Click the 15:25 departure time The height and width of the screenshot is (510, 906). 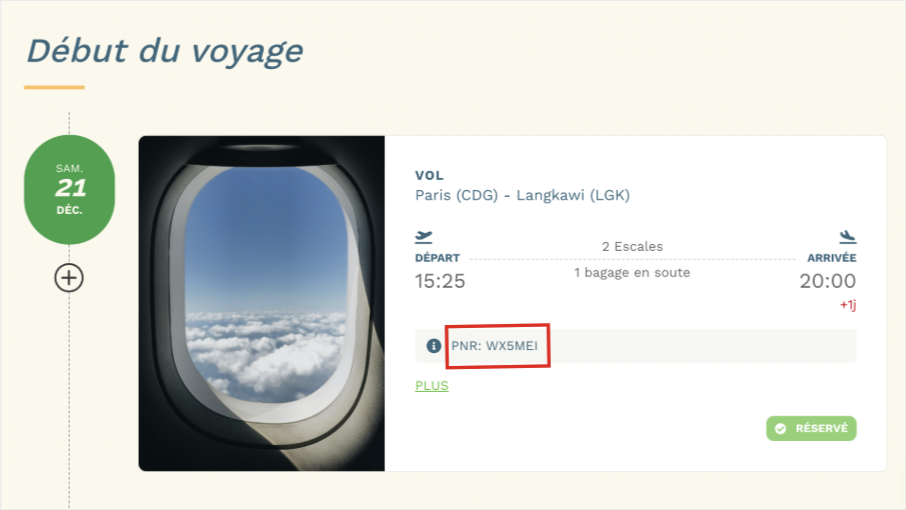click(x=440, y=281)
